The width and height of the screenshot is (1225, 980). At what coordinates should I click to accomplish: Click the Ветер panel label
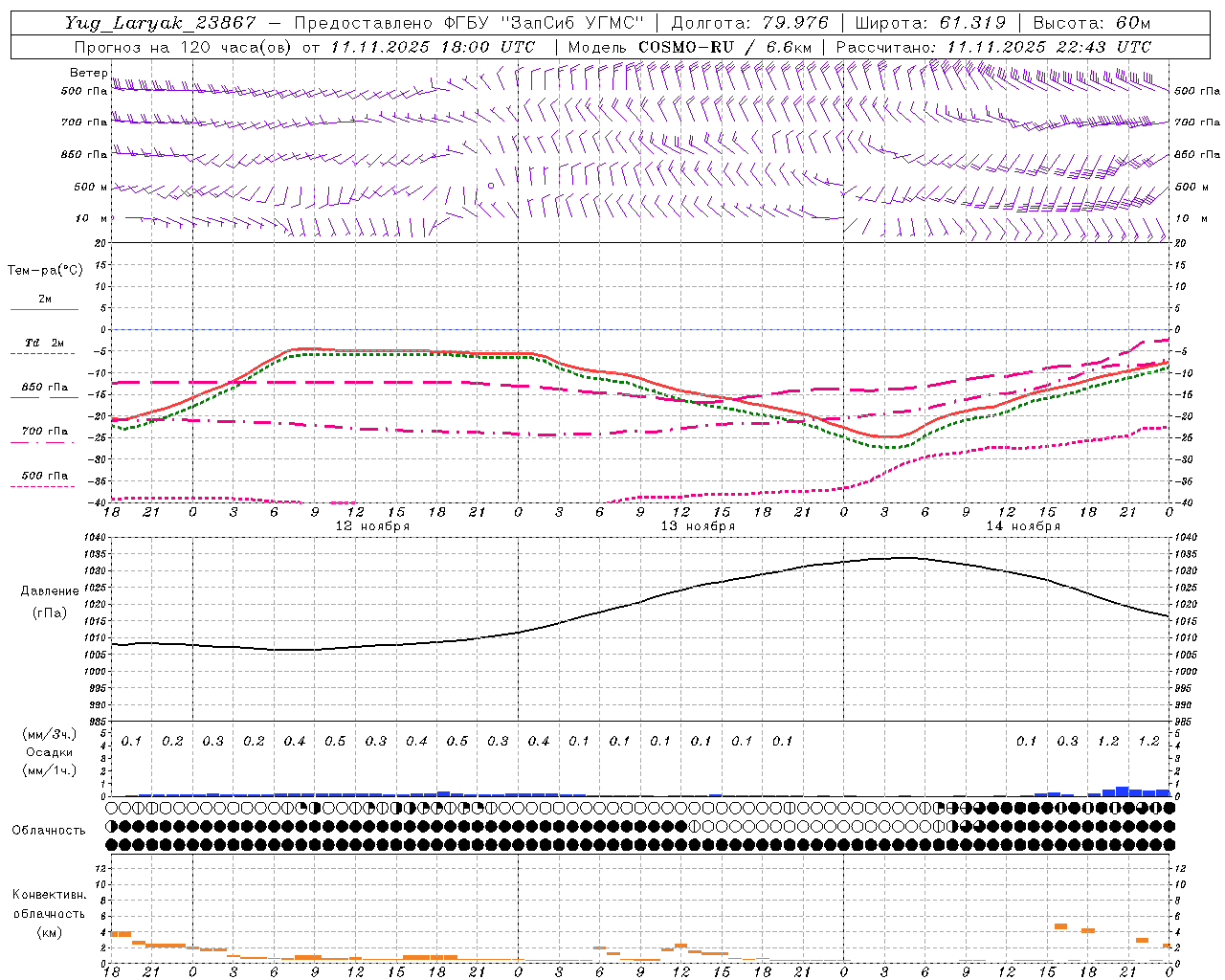[x=88, y=73]
